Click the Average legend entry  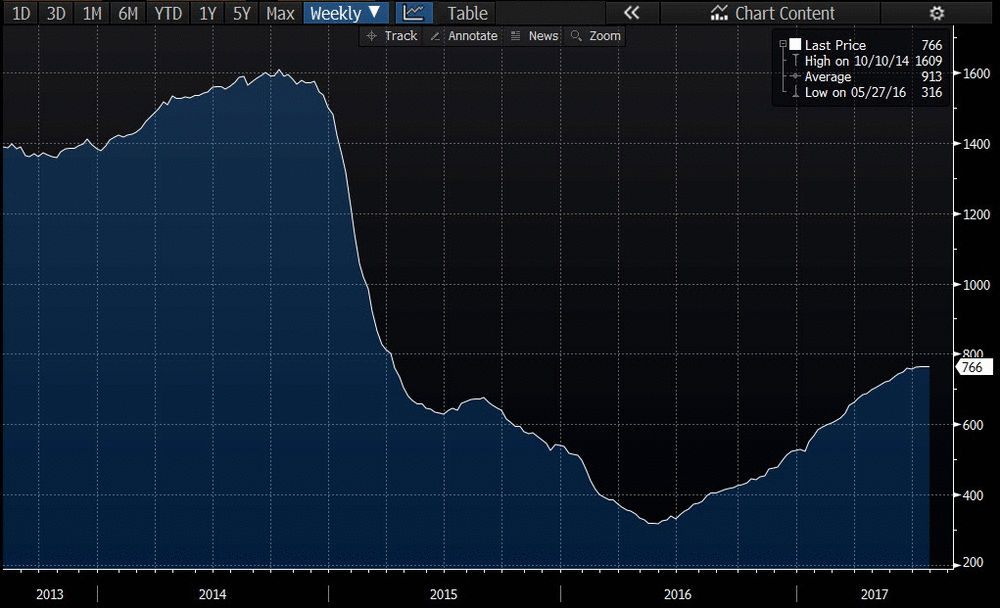(828, 77)
